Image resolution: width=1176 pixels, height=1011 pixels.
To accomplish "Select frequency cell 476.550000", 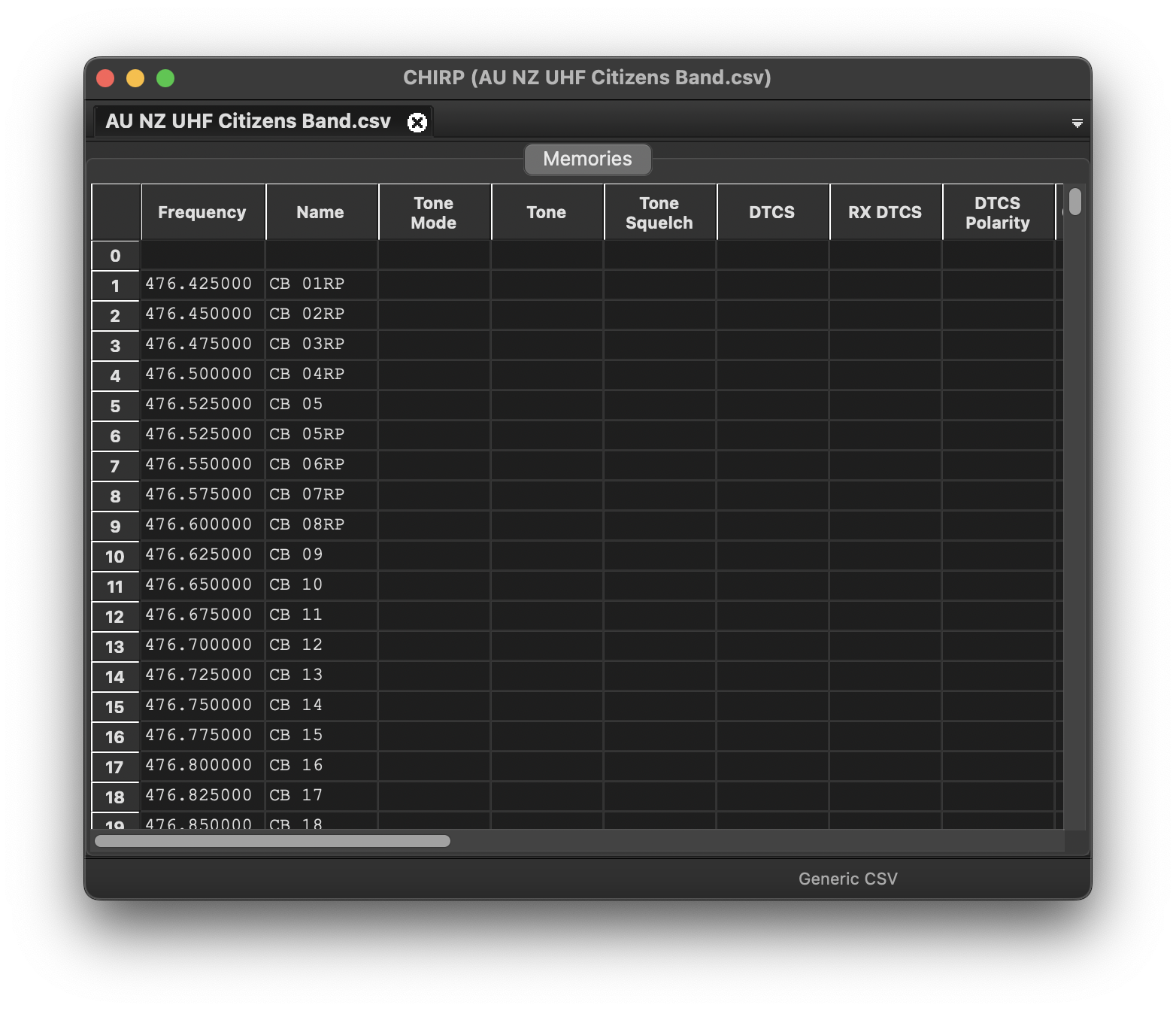I will [x=203, y=465].
